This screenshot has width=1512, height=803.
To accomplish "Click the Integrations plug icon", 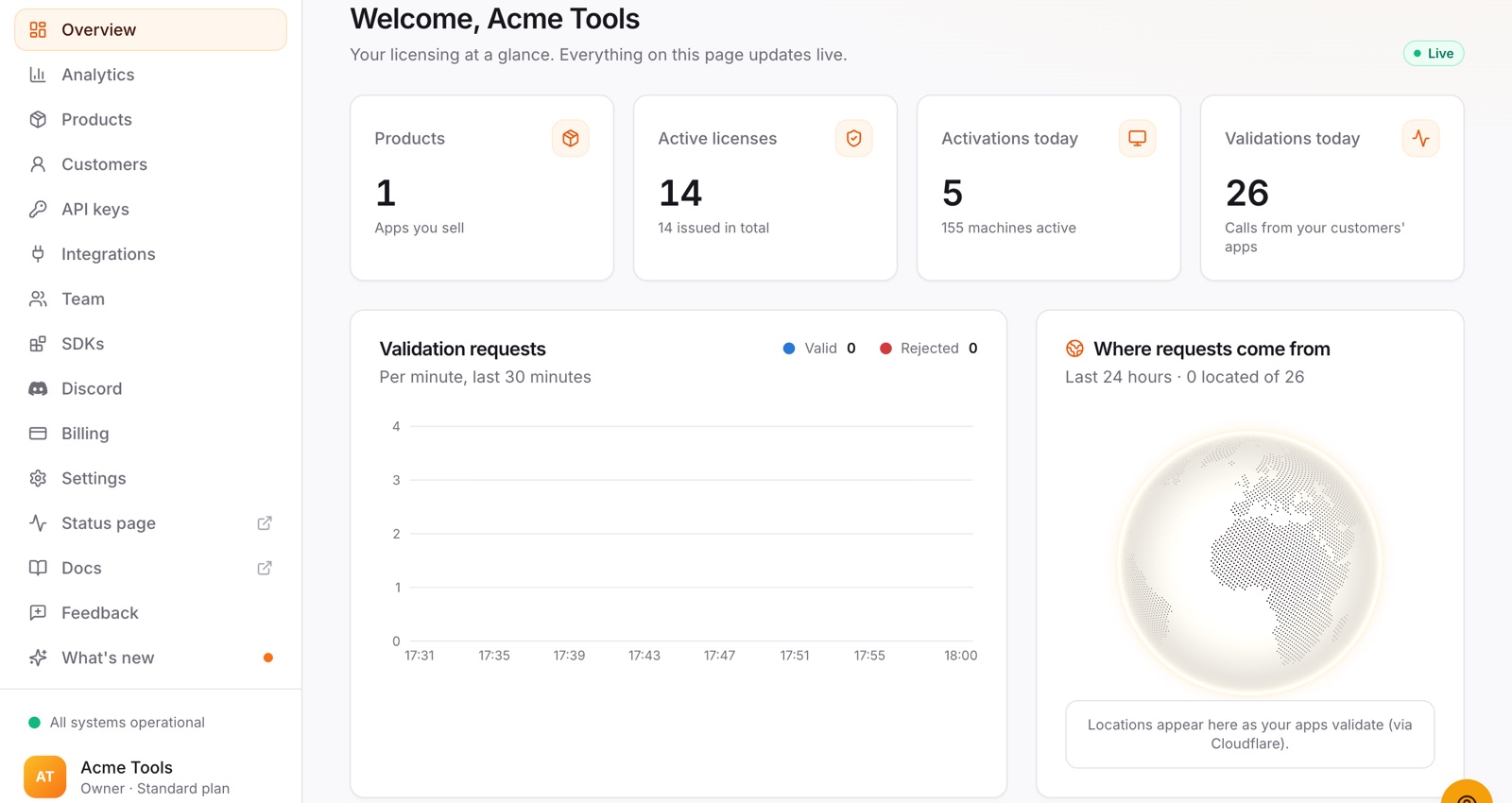I will 38,254.
